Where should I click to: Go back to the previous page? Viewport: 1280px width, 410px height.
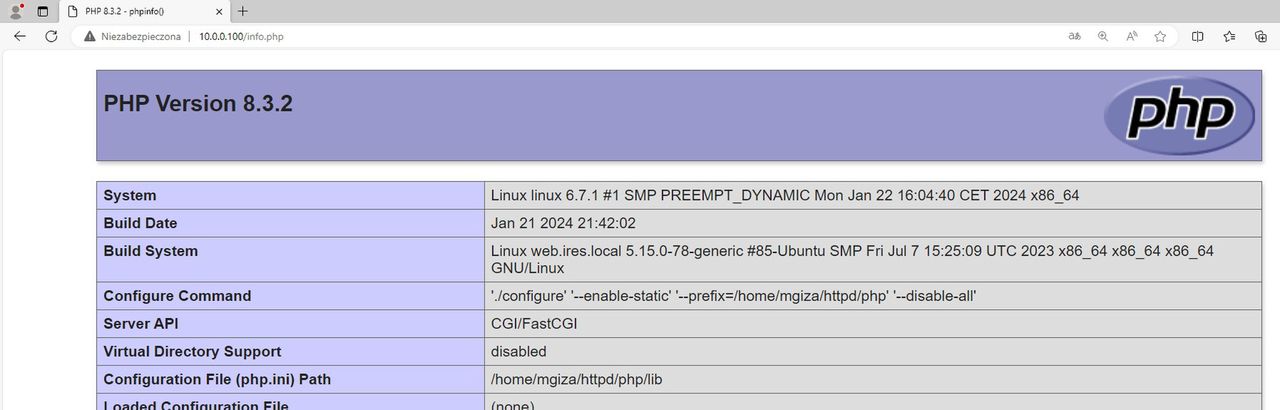(20, 36)
